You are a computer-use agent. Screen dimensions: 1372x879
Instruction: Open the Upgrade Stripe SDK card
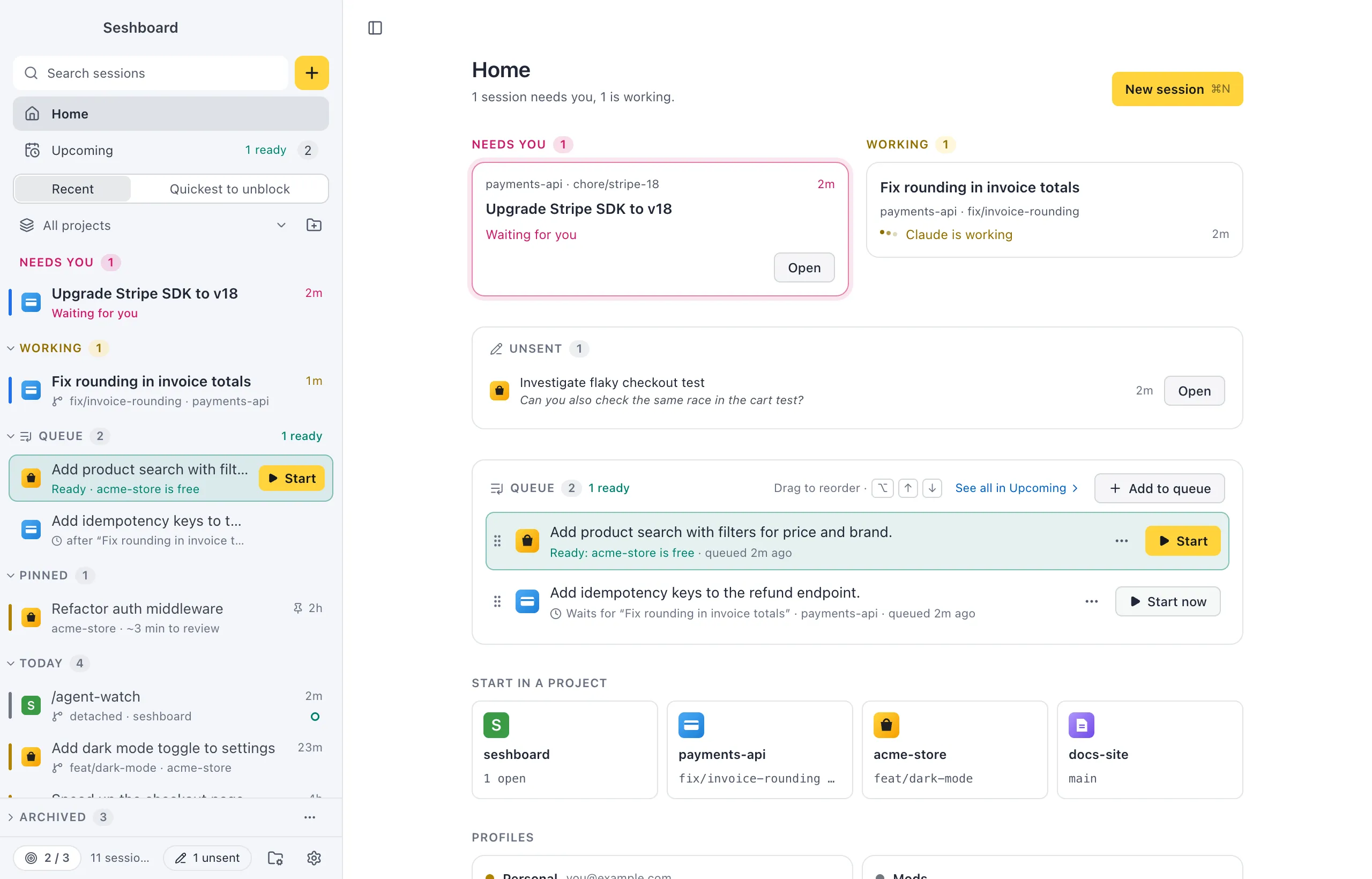tap(804, 267)
